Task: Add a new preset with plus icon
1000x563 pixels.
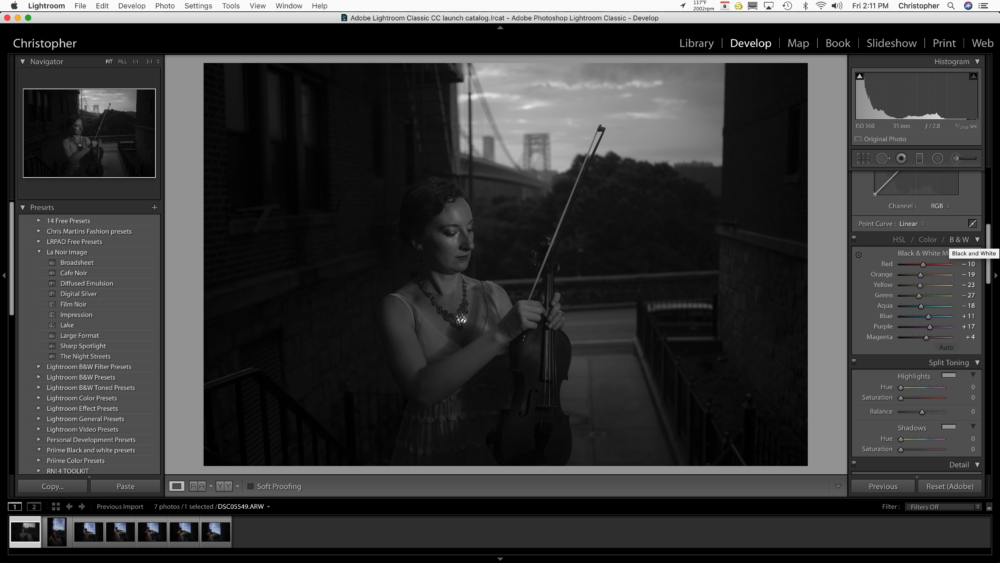Action: (x=154, y=207)
